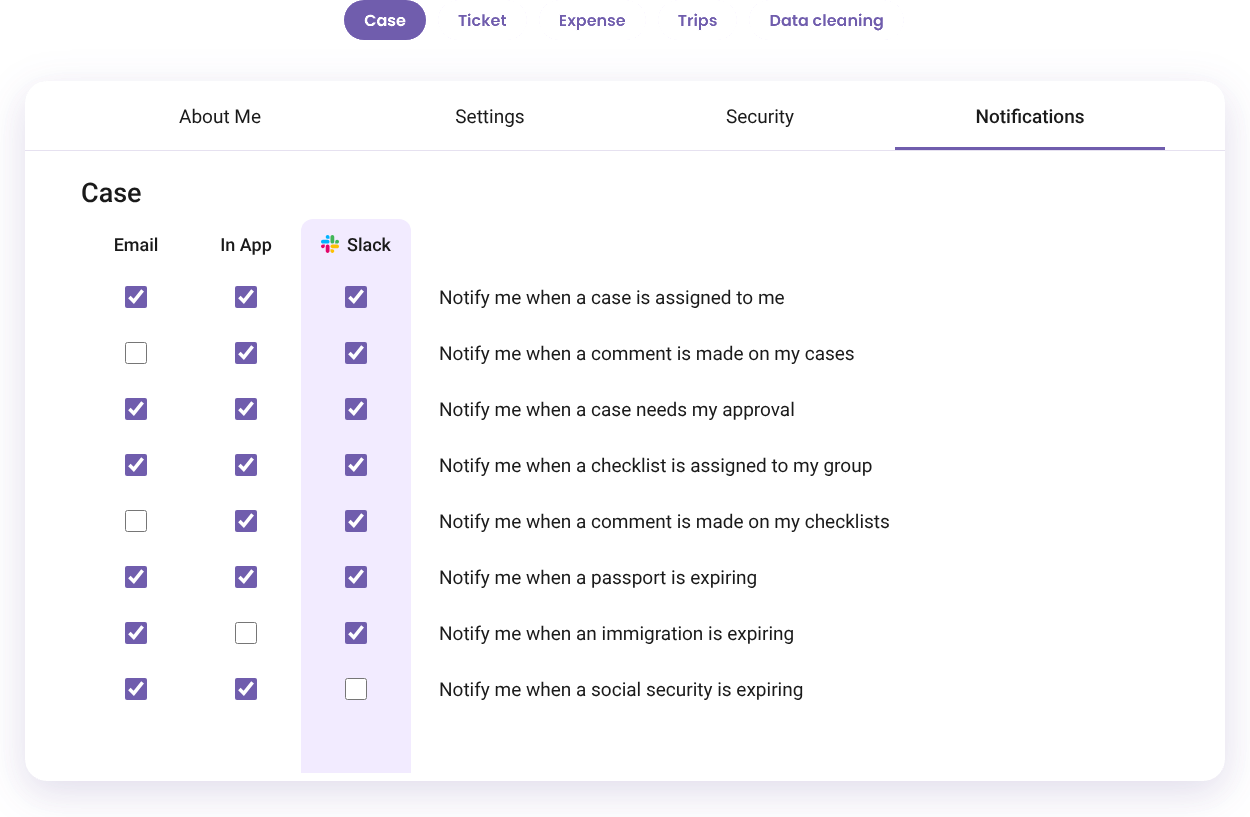Uncheck In App for case assigned to me

(246, 297)
